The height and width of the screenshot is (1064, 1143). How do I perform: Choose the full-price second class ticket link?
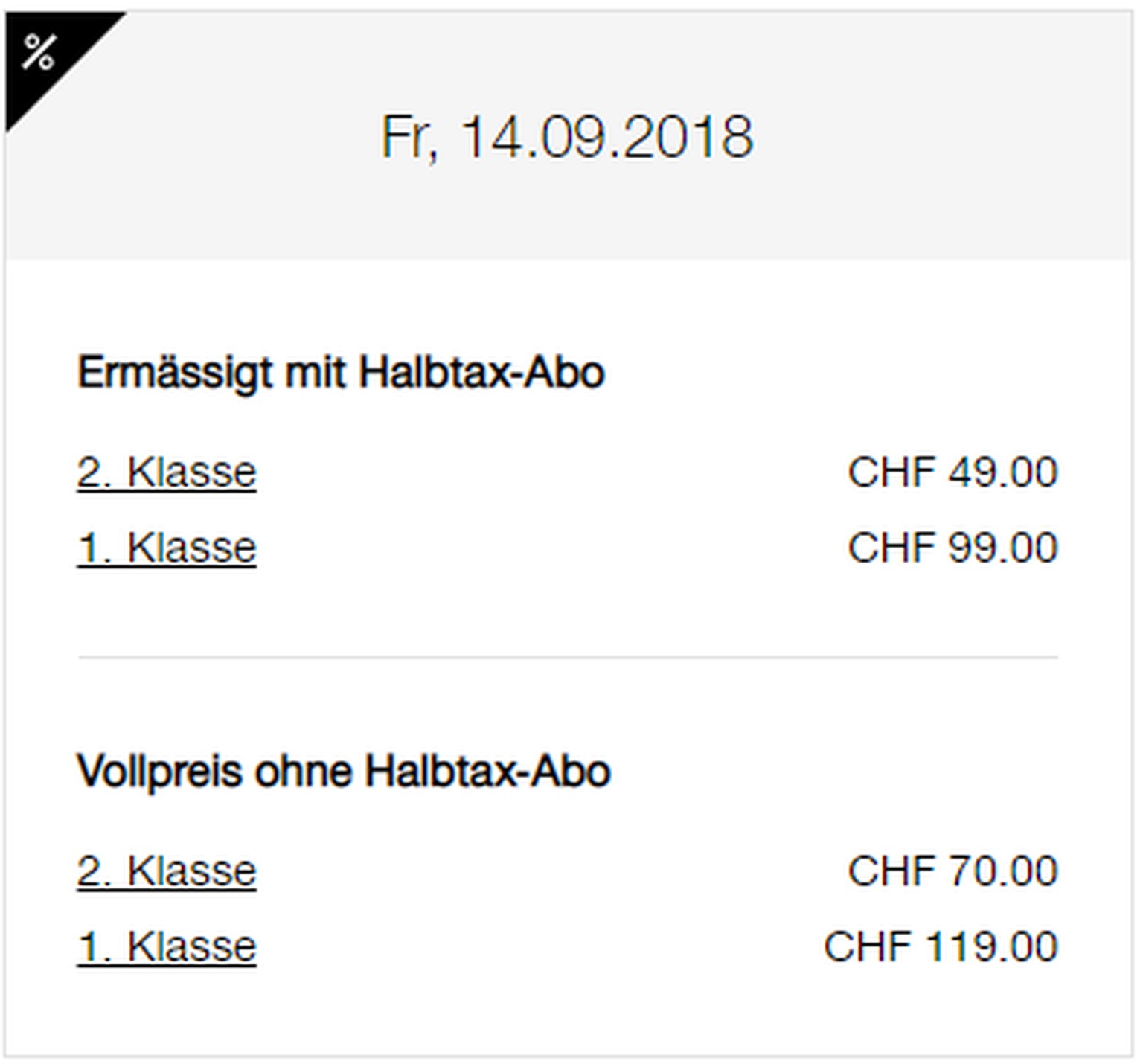(x=167, y=871)
